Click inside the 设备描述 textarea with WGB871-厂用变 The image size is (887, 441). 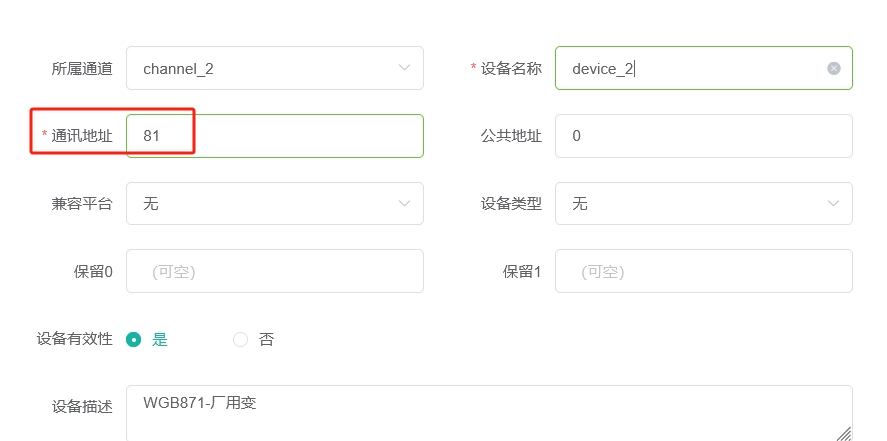[x=489, y=413]
